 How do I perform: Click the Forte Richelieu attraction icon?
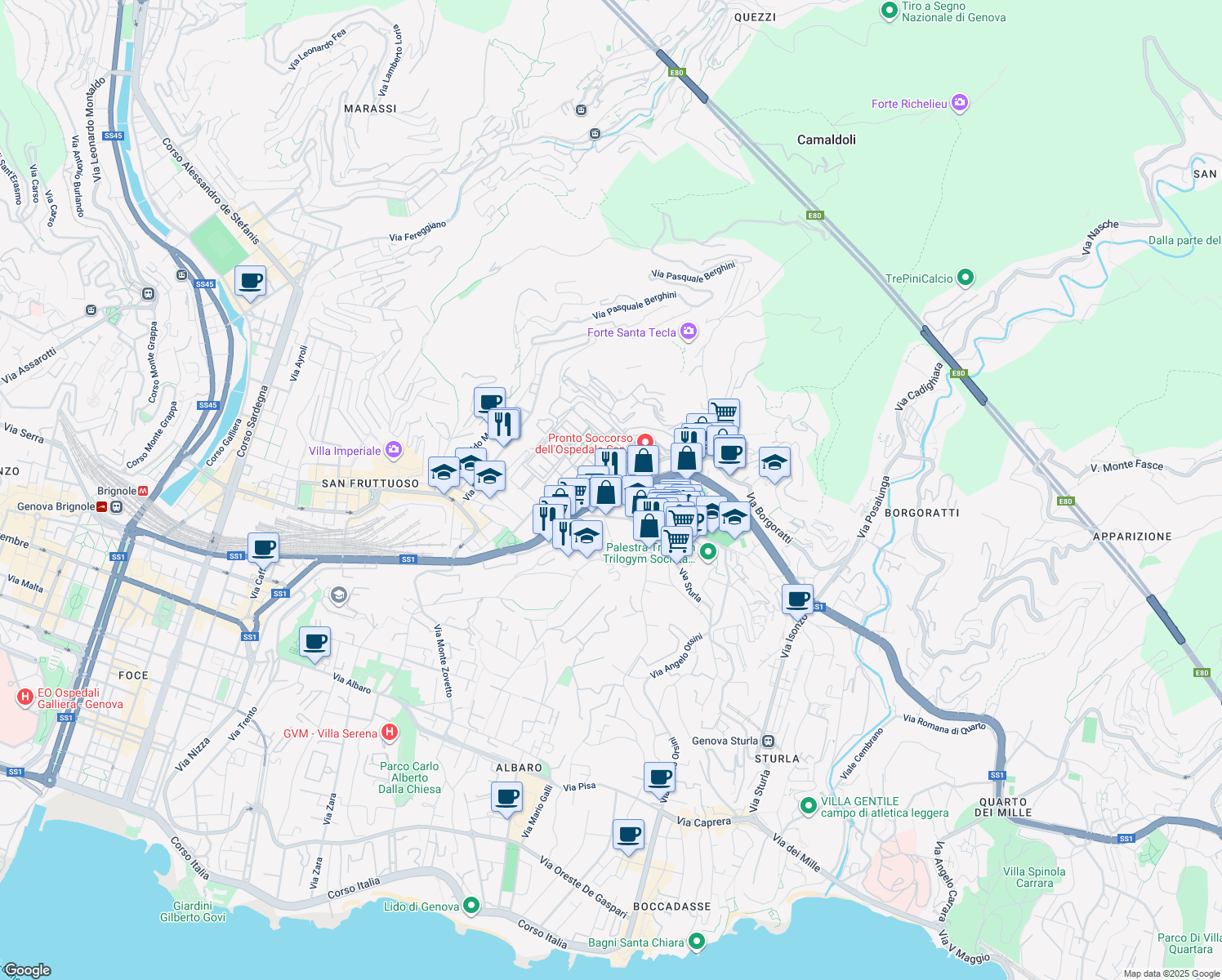point(959,104)
